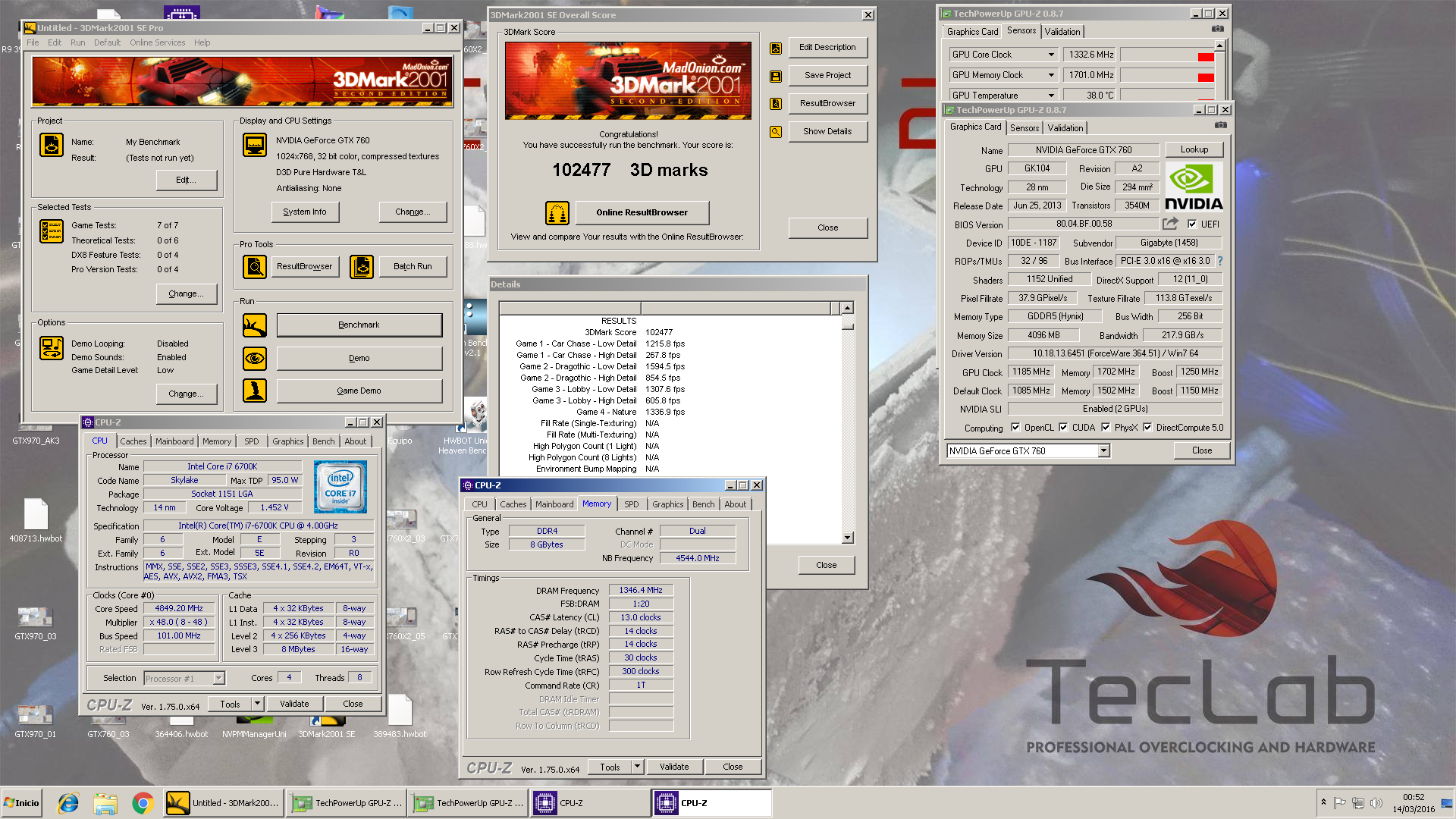Open the GTX970_03 desktop icon
Image resolution: width=1456 pixels, height=819 pixels.
[36, 623]
